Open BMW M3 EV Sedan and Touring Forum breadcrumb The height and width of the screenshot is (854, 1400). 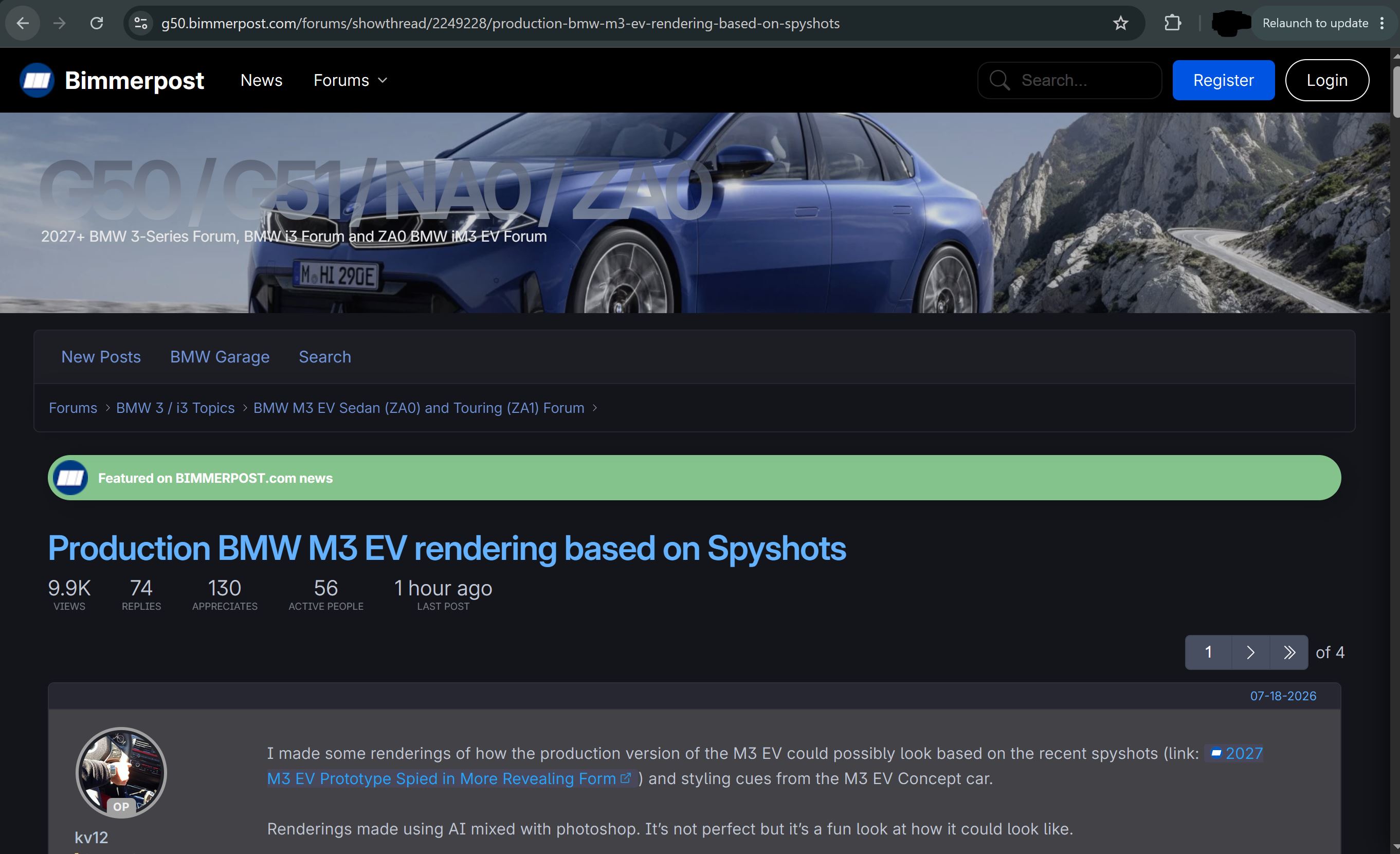[419, 408]
